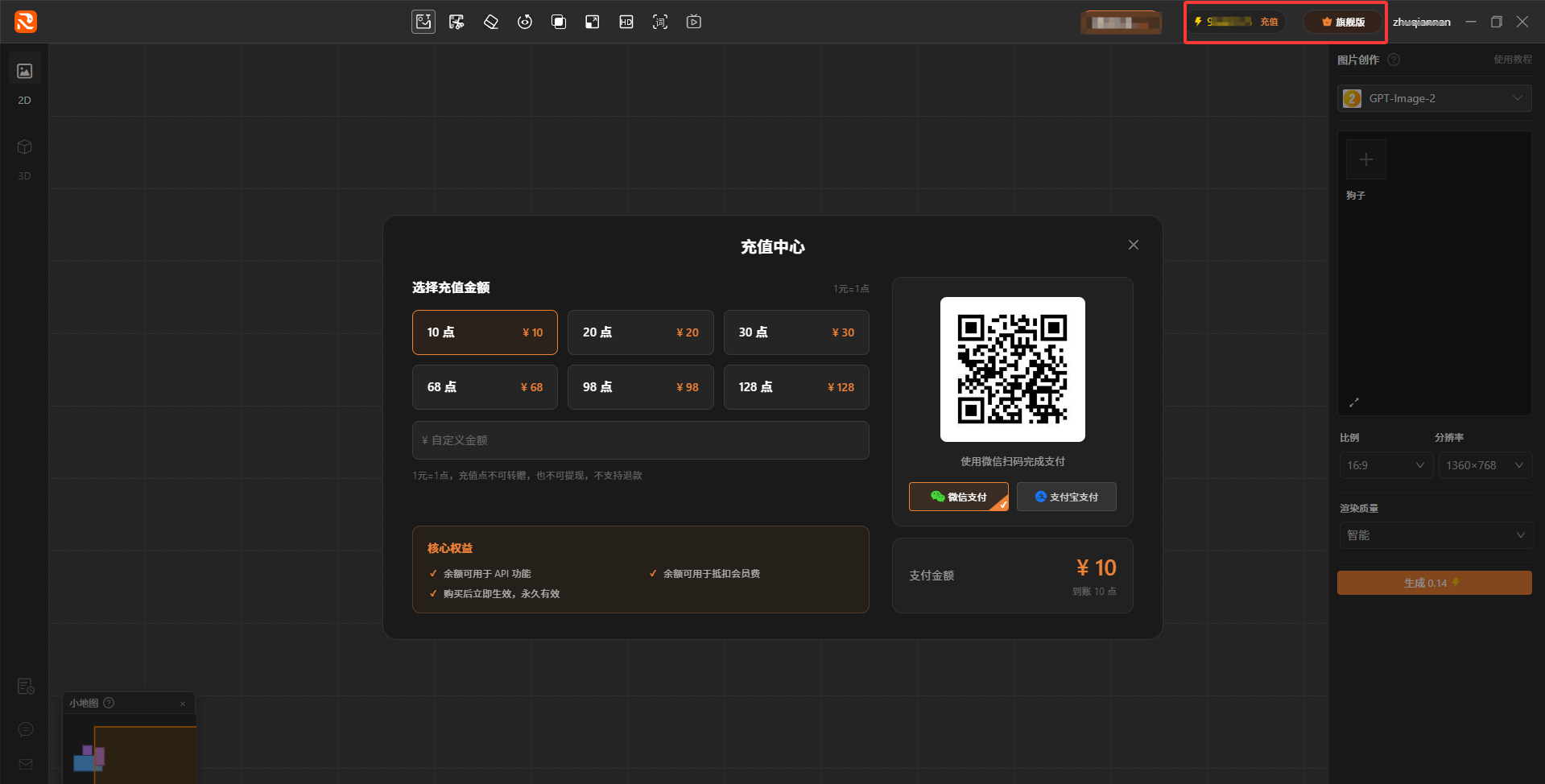Screen dimensions: 1545x784
Task: Click the image expand outpaint icon
Action: [593, 22]
